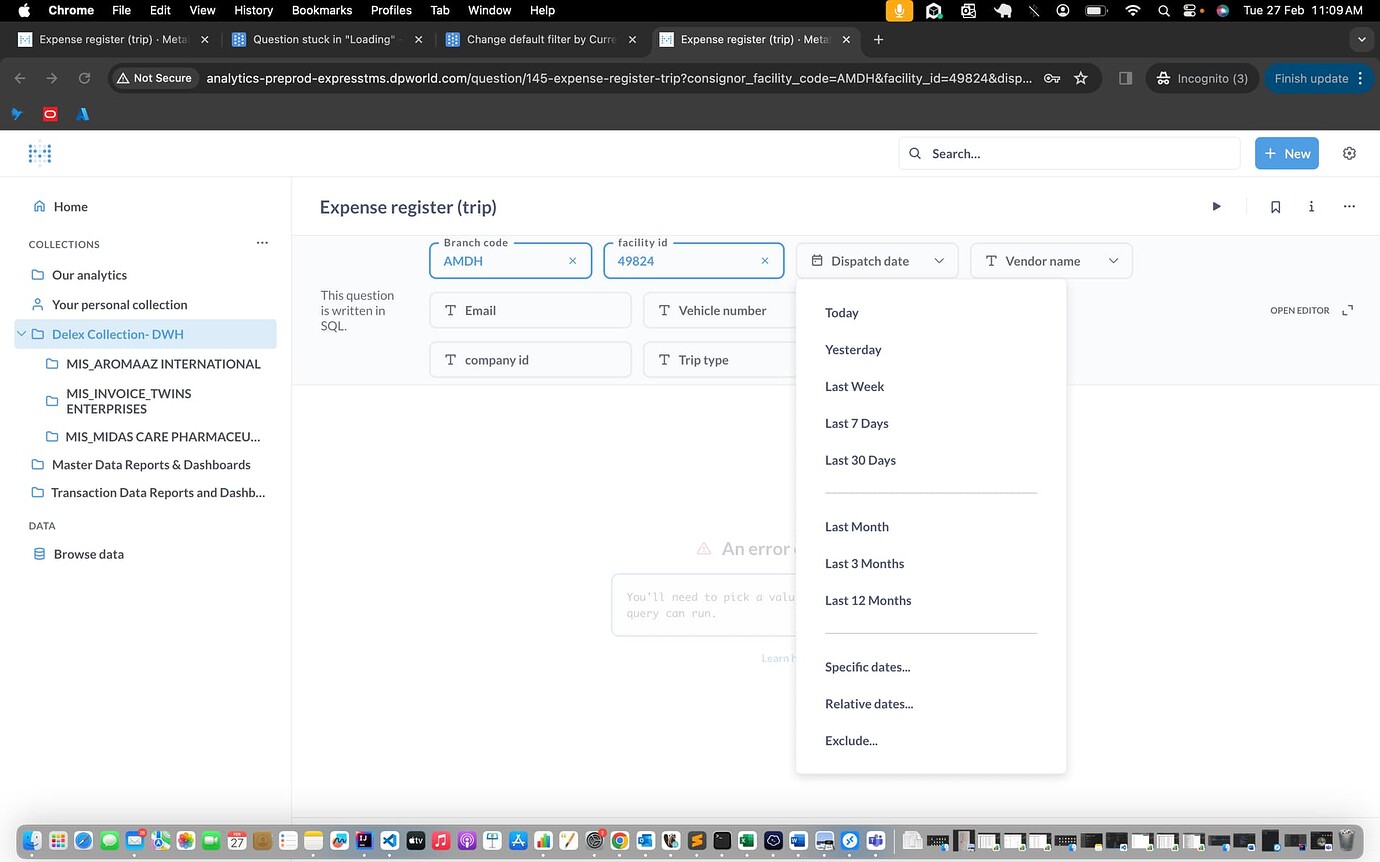Click the Search field at the top

point(1069,154)
